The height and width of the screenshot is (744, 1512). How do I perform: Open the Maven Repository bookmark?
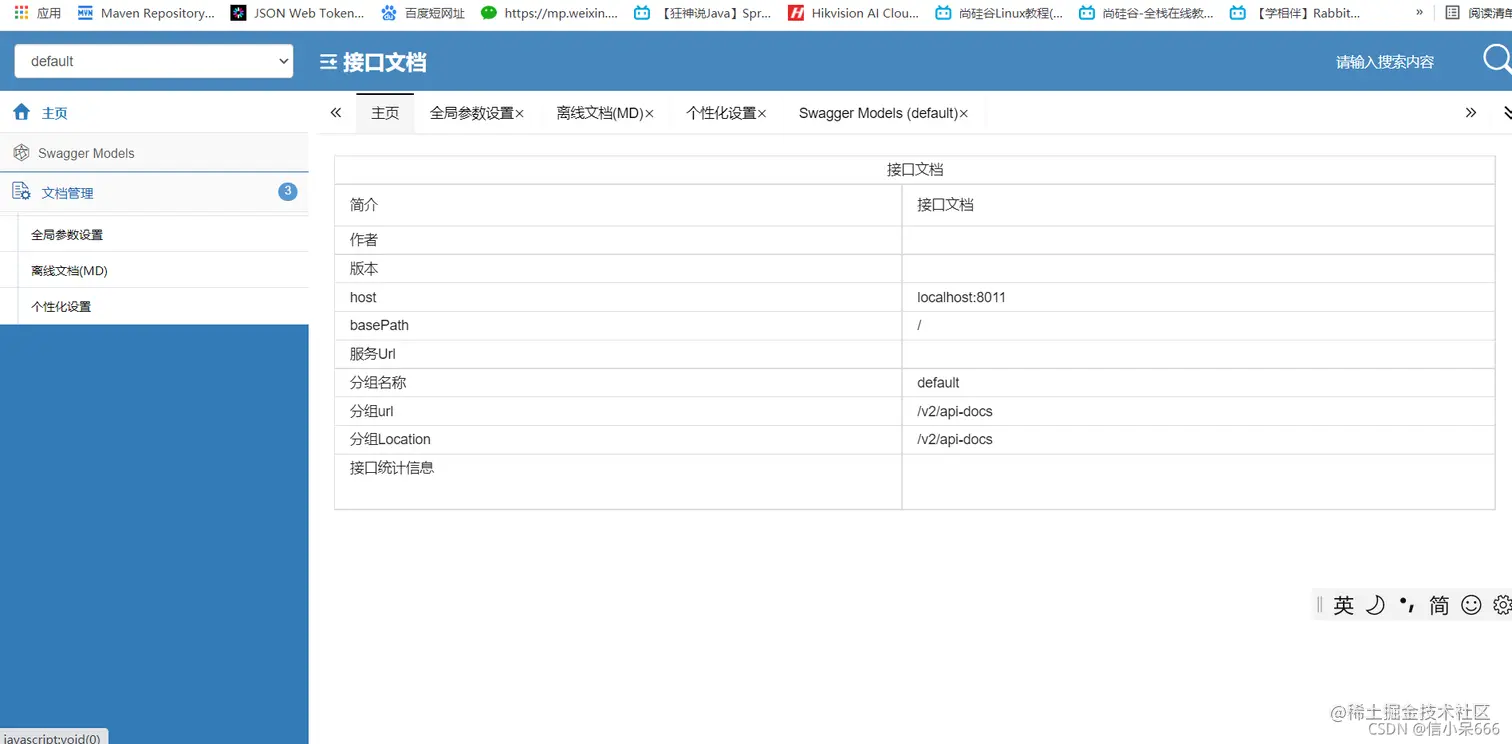pos(146,13)
